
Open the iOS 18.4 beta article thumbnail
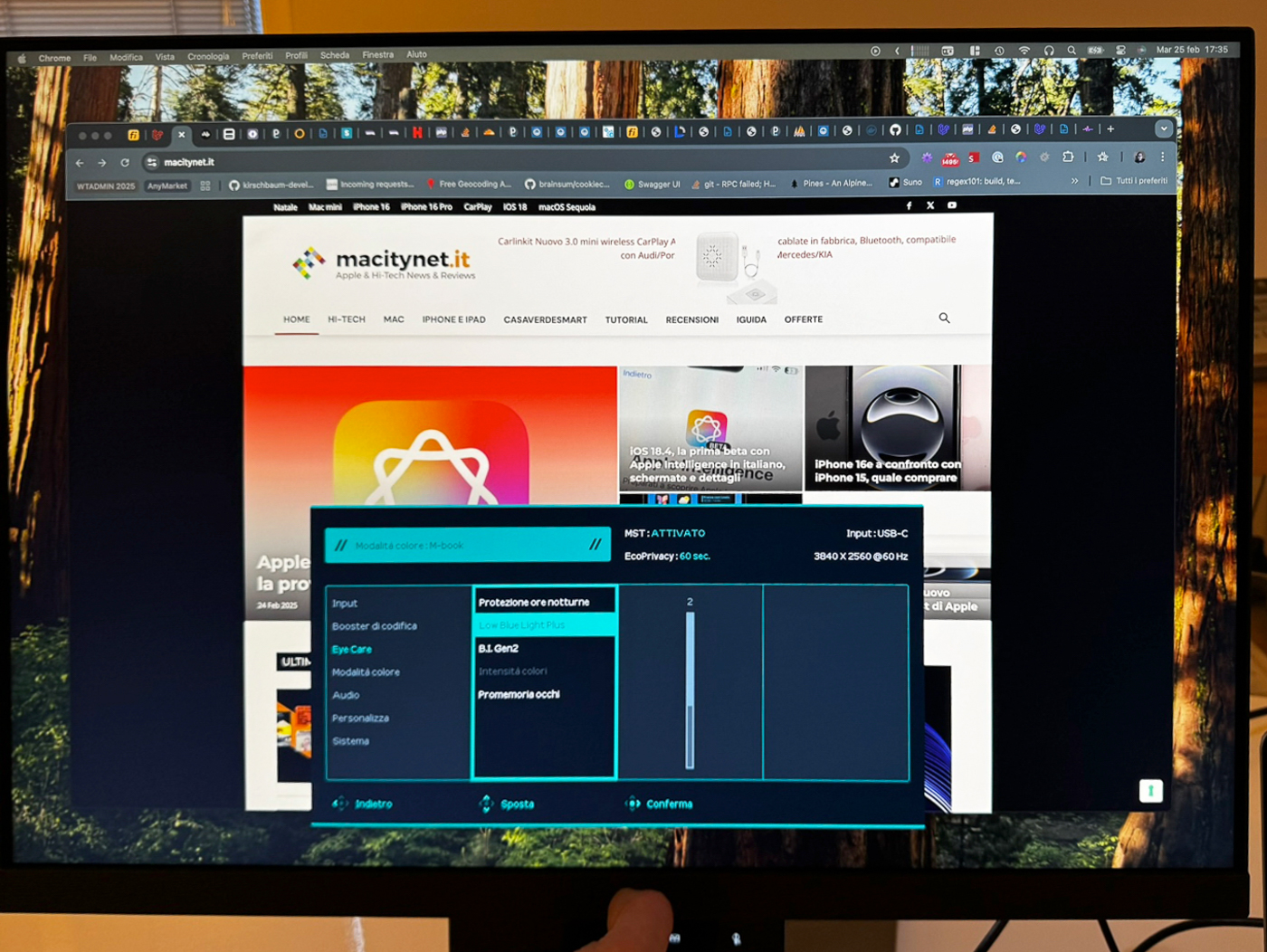pyautogui.click(x=710, y=427)
